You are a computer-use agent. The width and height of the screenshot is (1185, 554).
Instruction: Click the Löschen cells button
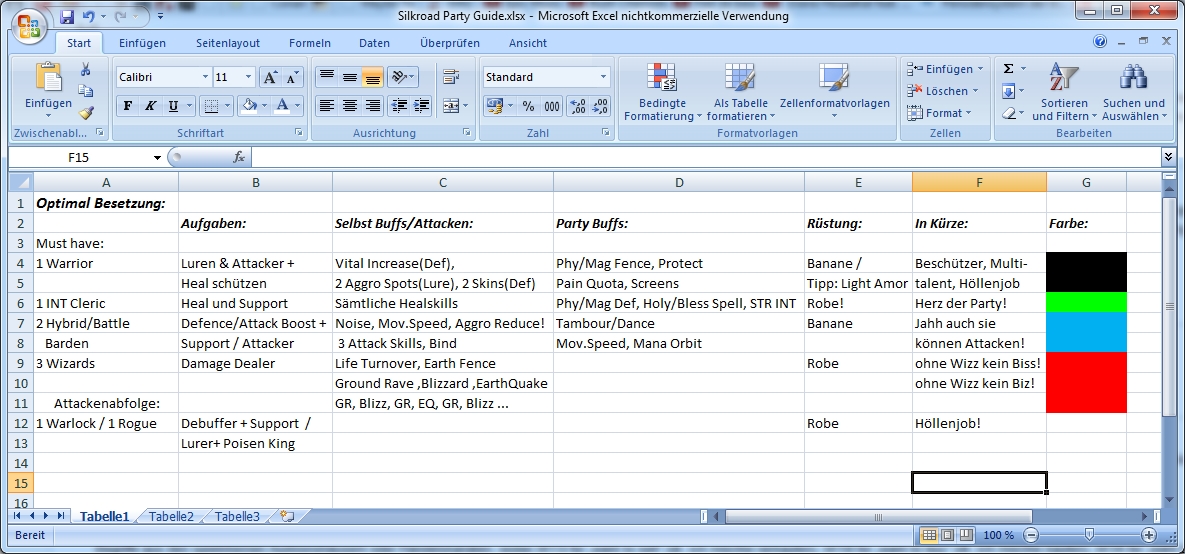point(940,91)
